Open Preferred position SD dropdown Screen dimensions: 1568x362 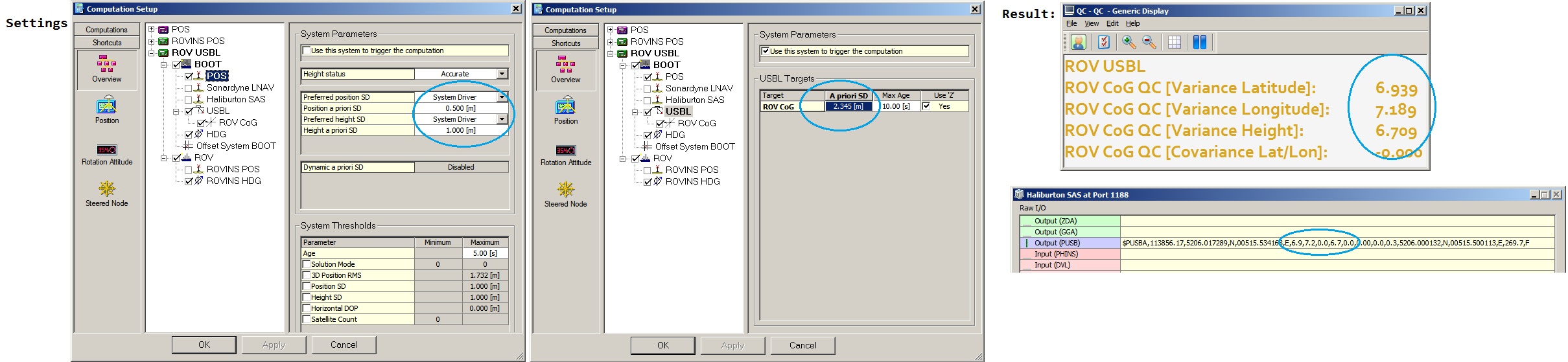502,97
